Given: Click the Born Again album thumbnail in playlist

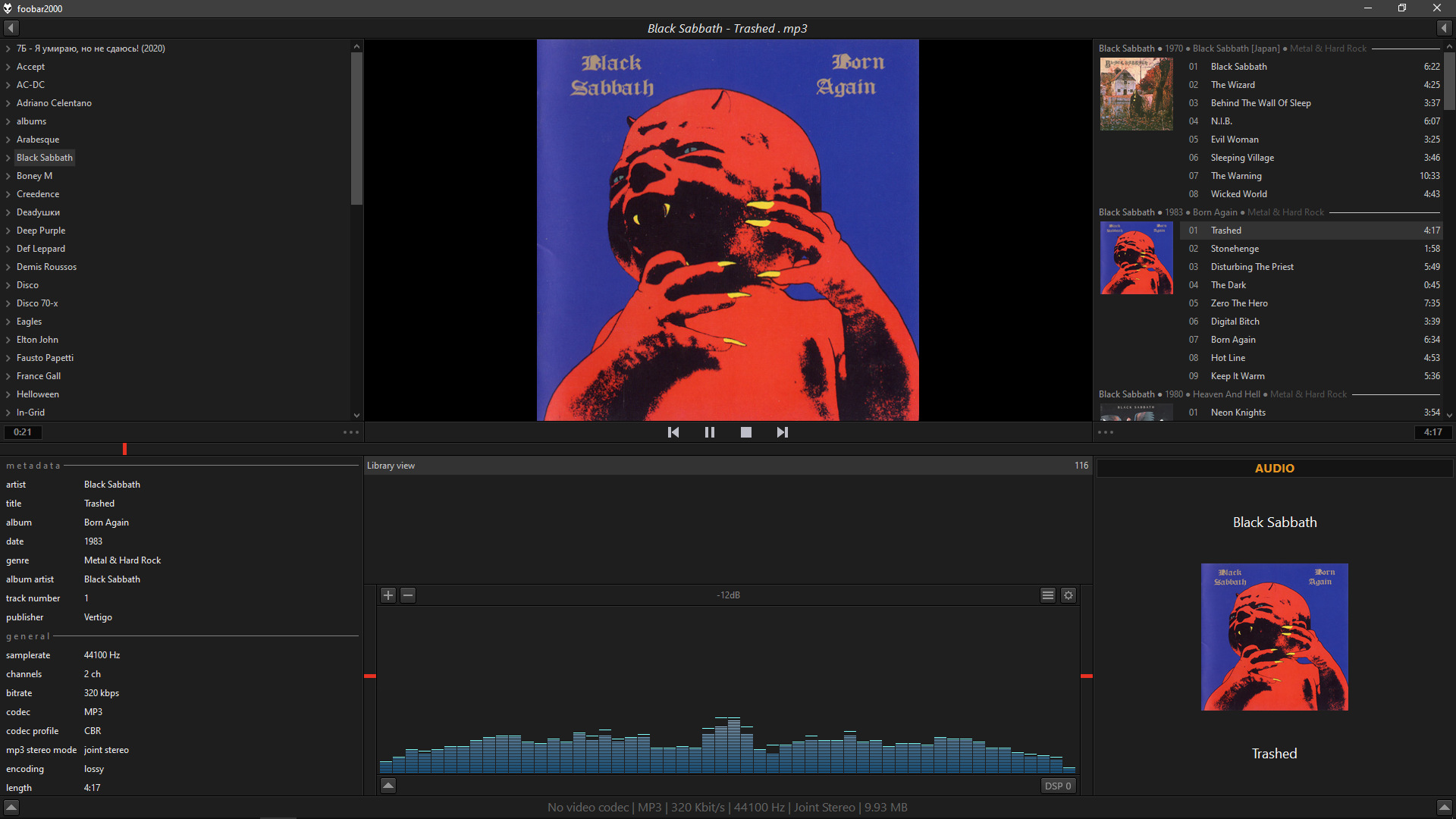Looking at the screenshot, I should [x=1136, y=258].
